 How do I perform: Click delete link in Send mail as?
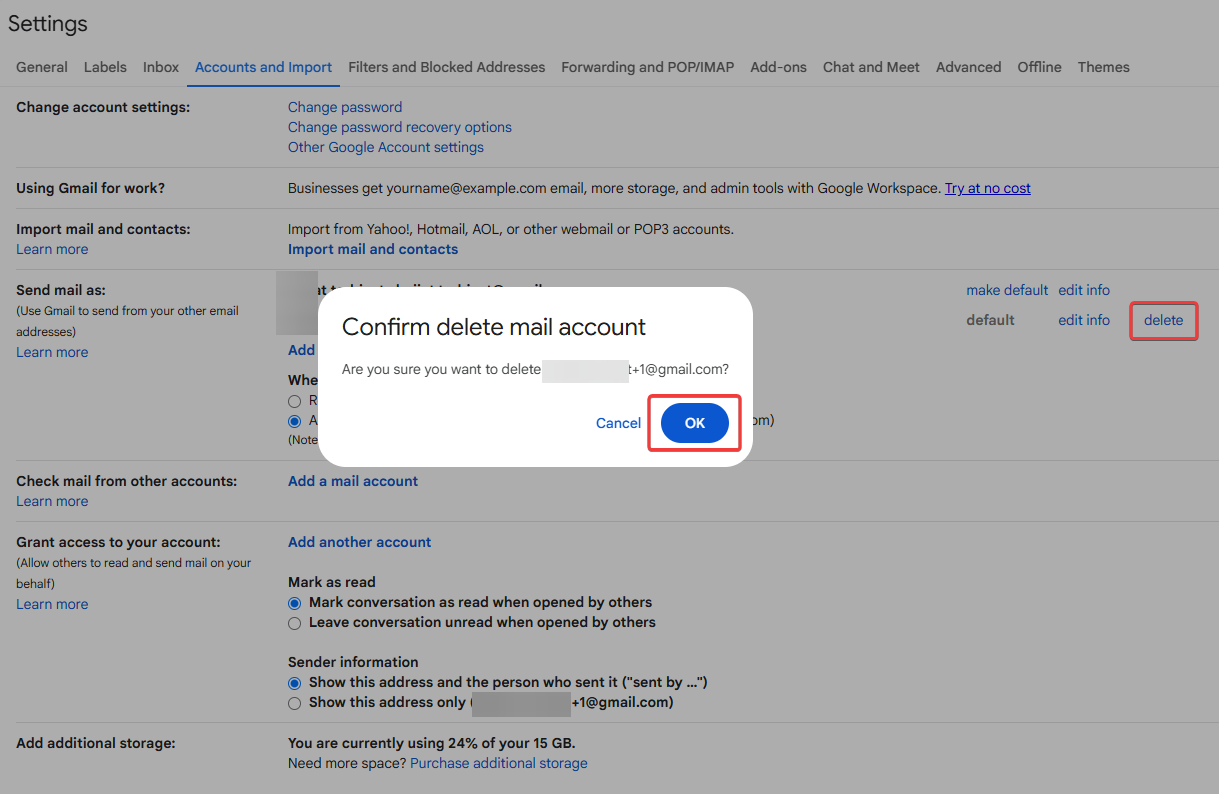click(1163, 320)
